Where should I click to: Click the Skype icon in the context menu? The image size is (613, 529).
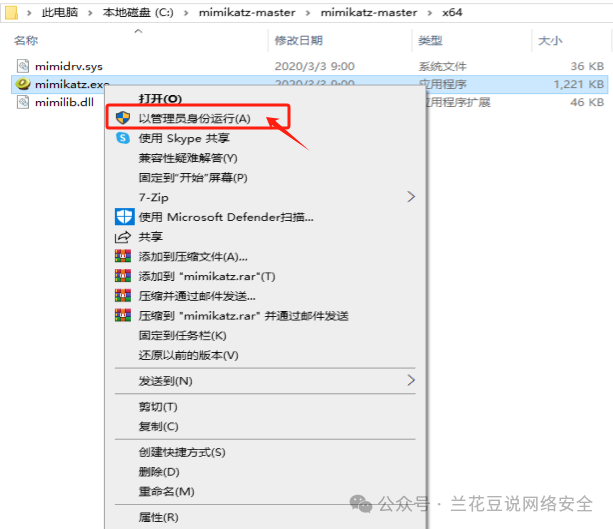pos(124,138)
